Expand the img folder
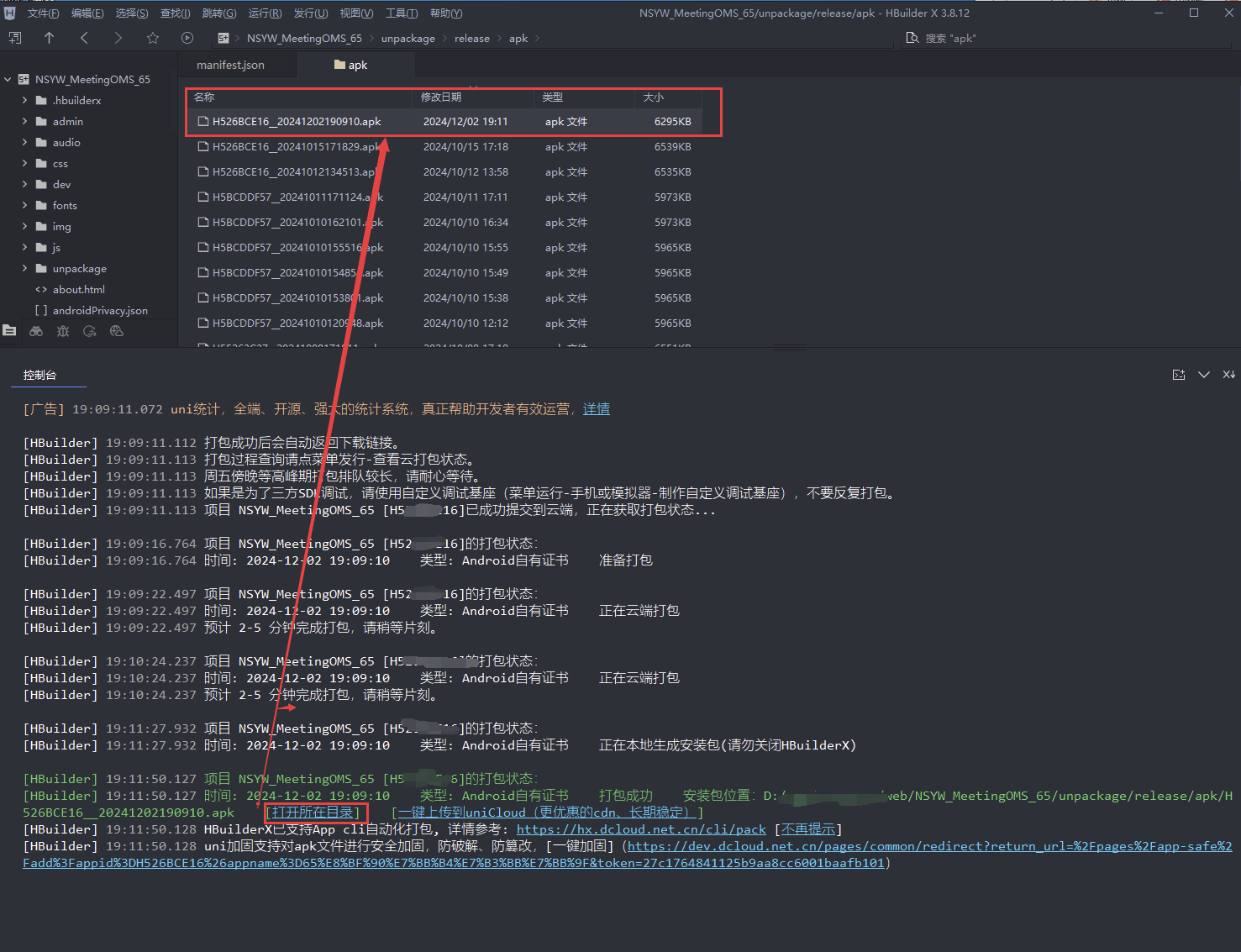Viewport: 1241px width, 952px height. coord(24,226)
